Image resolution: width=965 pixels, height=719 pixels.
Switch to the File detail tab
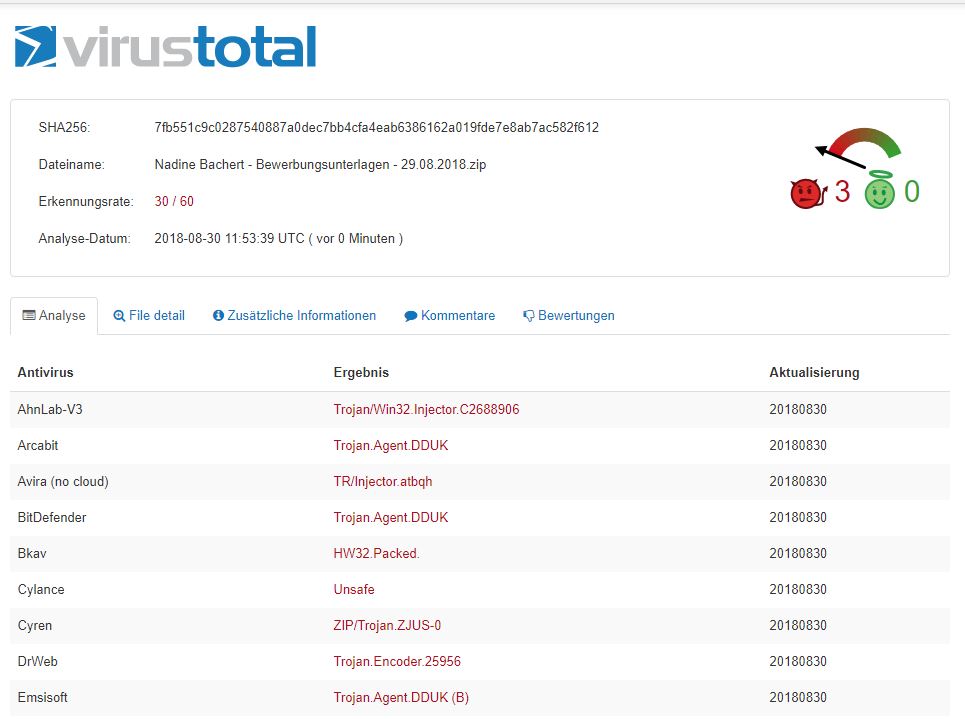click(149, 316)
